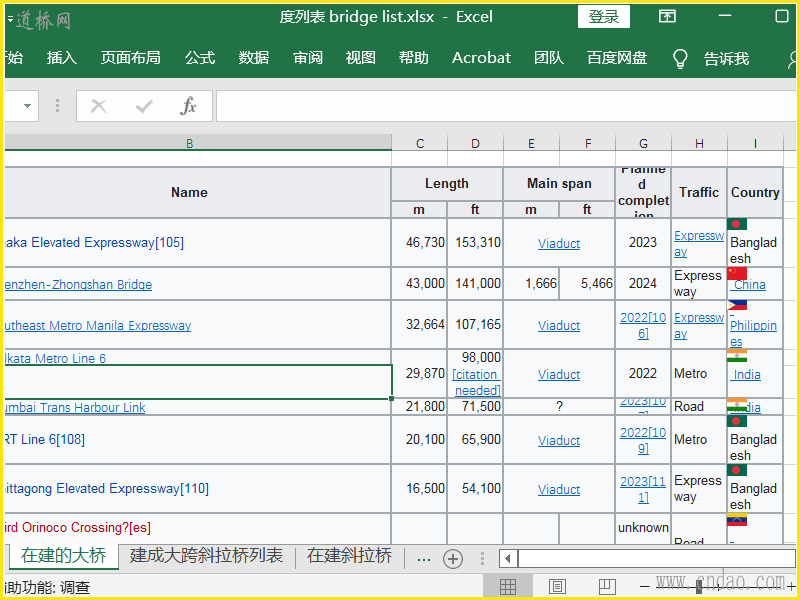Image resolution: width=800 pixels, height=600 pixels.
Task: Select column C header
Action: click(x=420, y=144)
